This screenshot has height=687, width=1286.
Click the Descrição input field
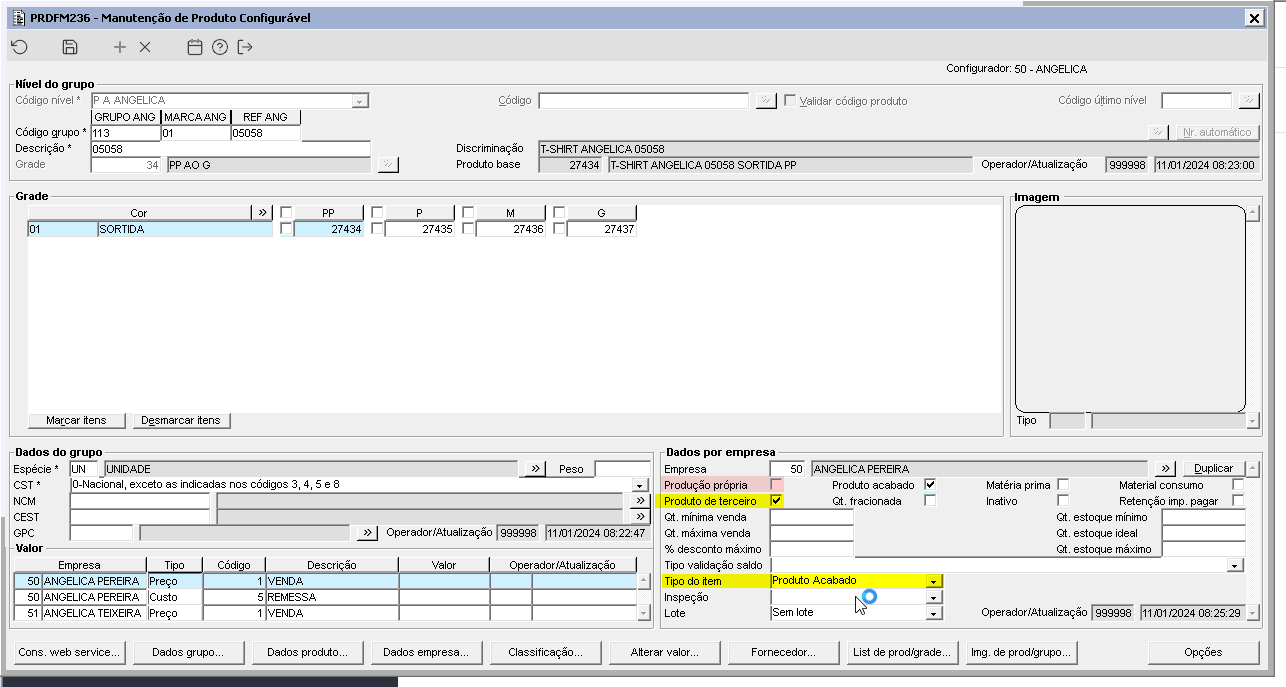(230, 149)
